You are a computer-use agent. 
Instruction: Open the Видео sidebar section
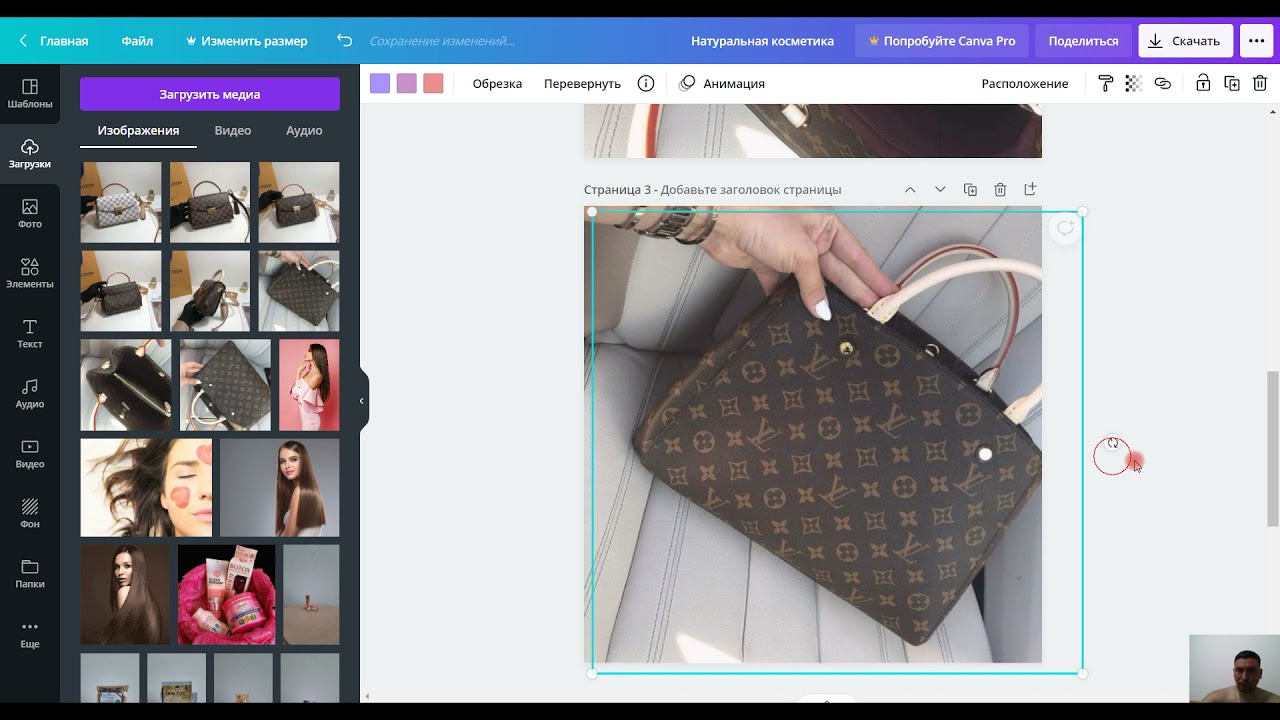coord(30,454)
